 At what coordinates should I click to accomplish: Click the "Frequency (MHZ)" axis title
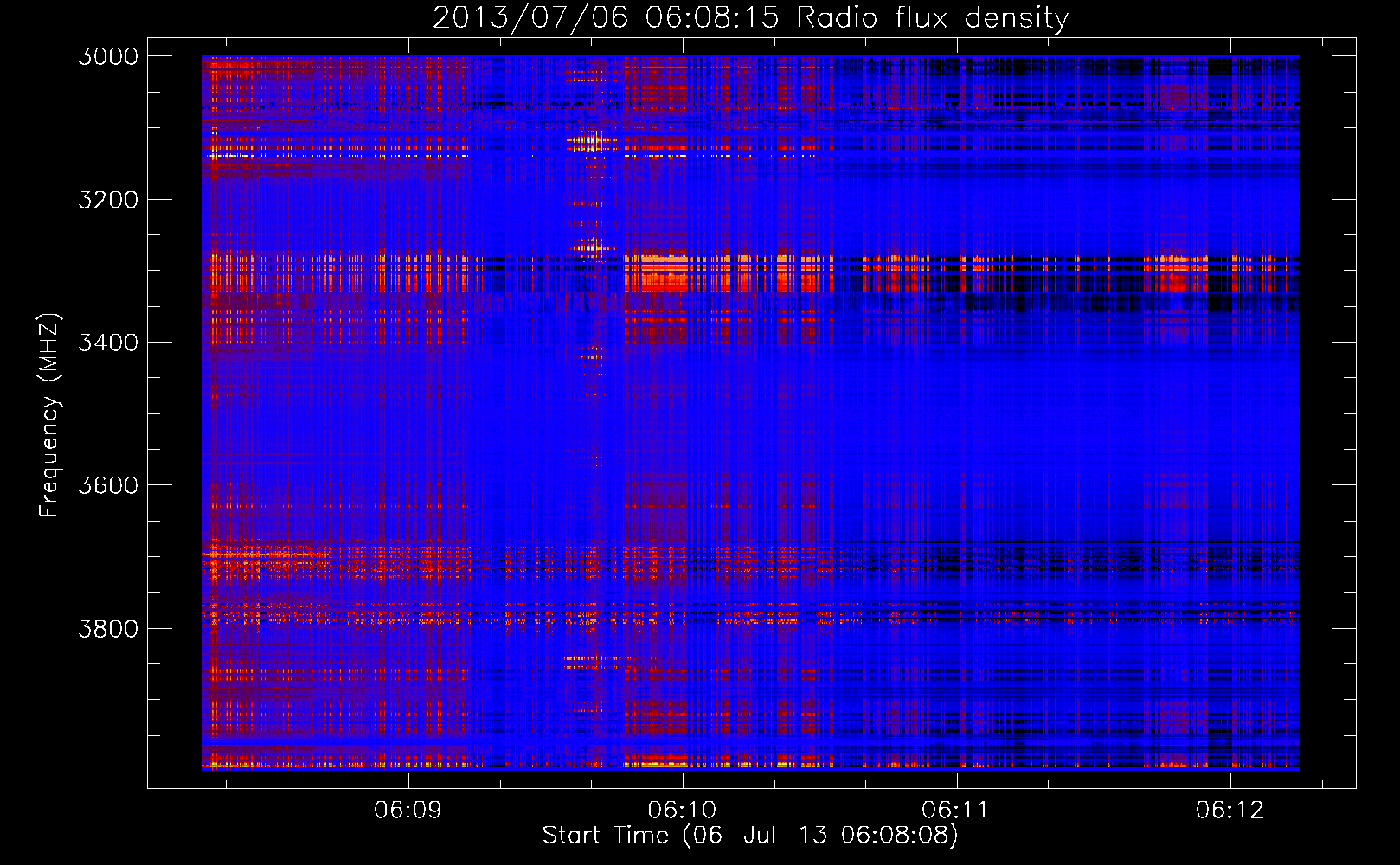click(50, 414)
